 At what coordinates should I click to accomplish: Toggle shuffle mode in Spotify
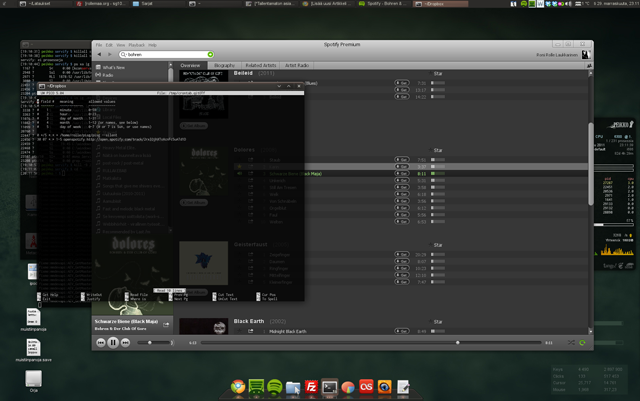(571, 343)
